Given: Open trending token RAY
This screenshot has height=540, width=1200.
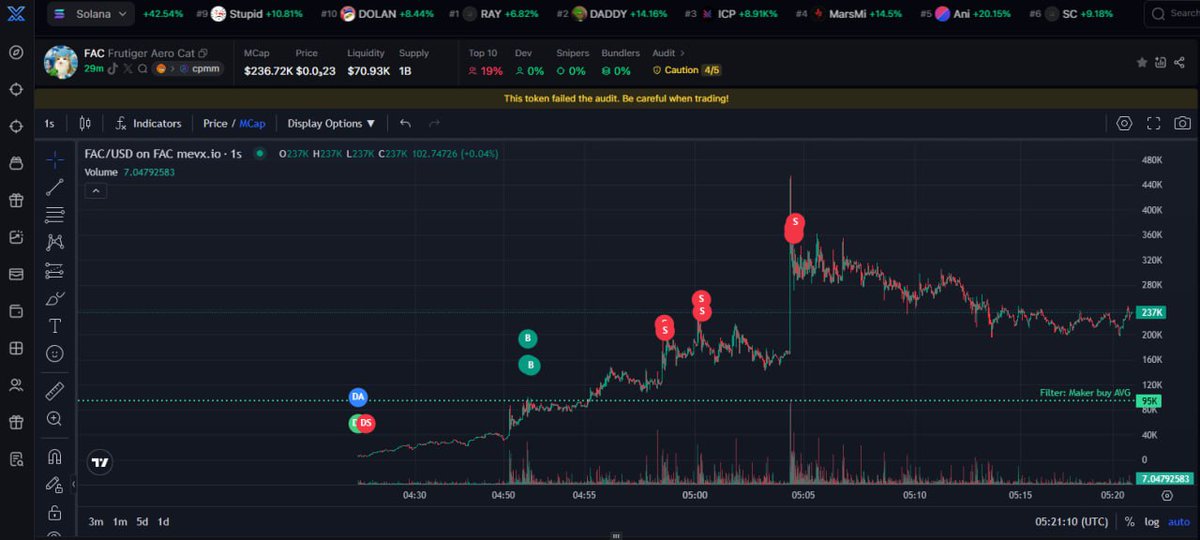Looking at the screenshot, I should 494,14.
